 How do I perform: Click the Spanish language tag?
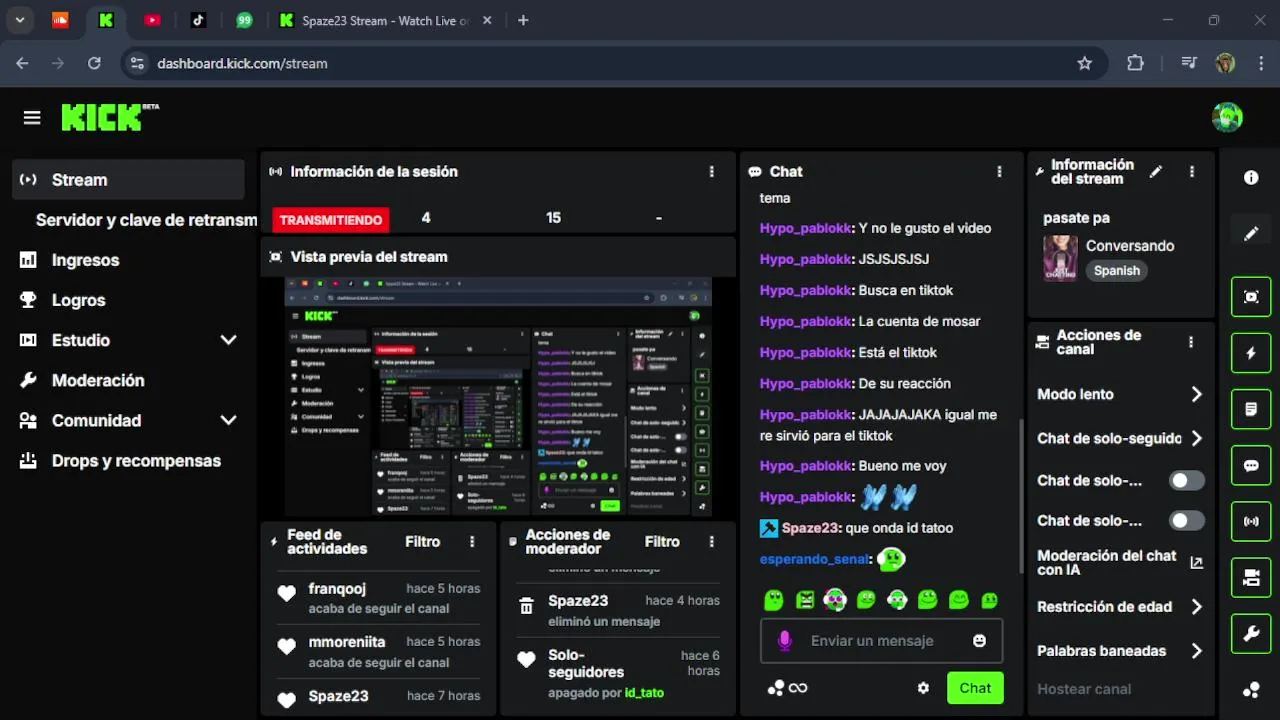click(x=1117, y=271)
